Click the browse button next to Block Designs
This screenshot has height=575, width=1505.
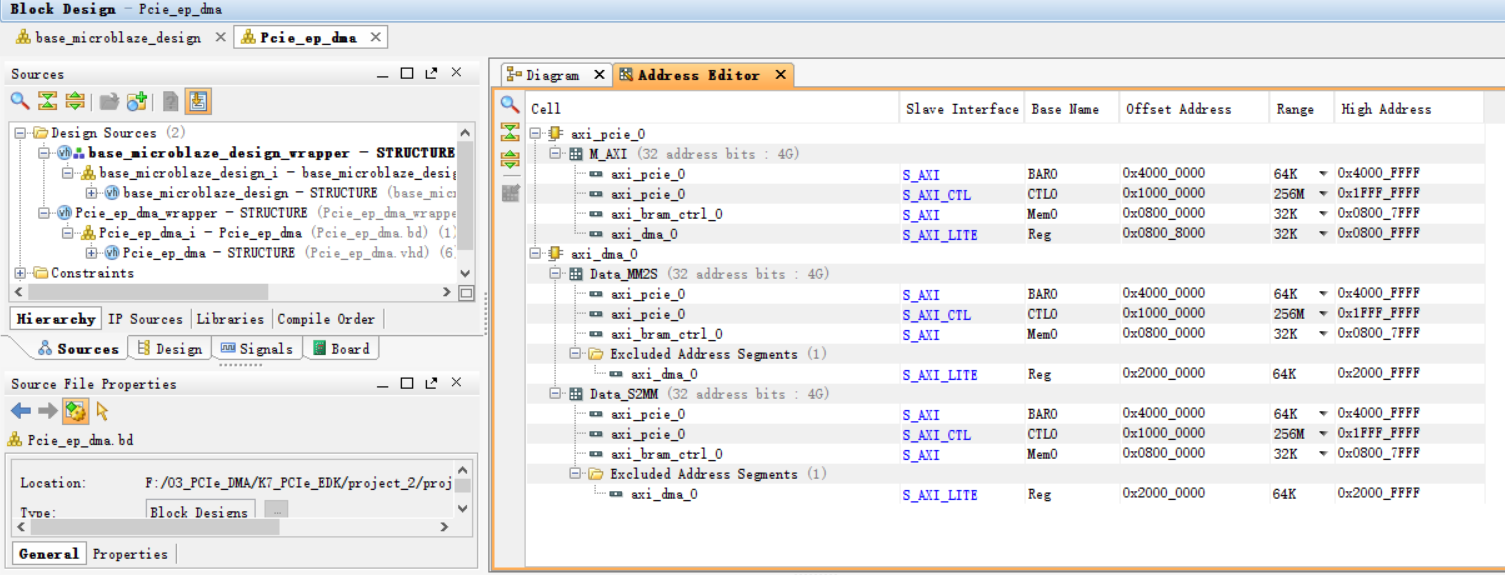pyautogui.click(x=276, y=511)
